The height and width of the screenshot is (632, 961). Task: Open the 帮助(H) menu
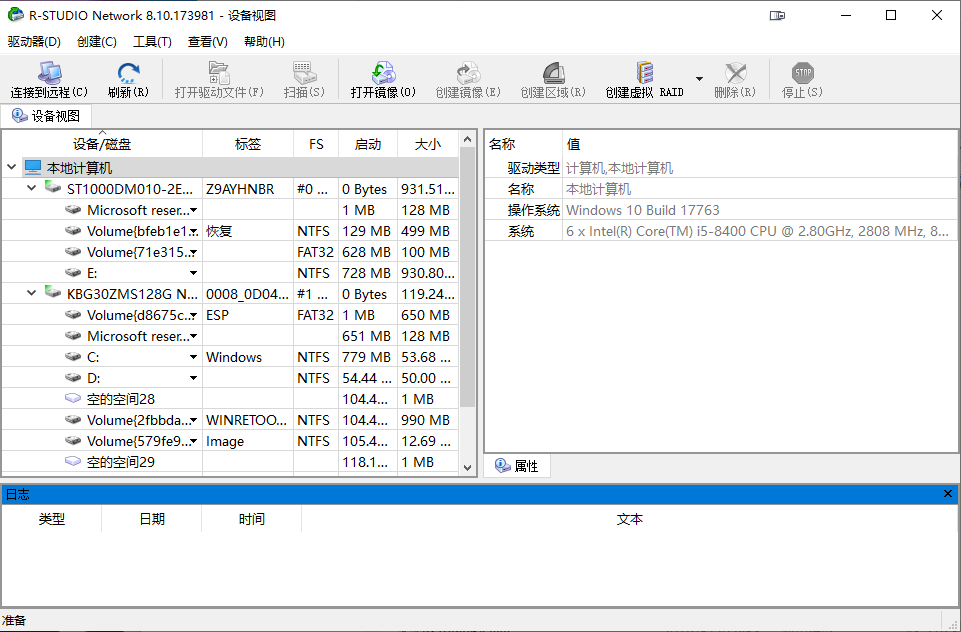click(264, 42)
